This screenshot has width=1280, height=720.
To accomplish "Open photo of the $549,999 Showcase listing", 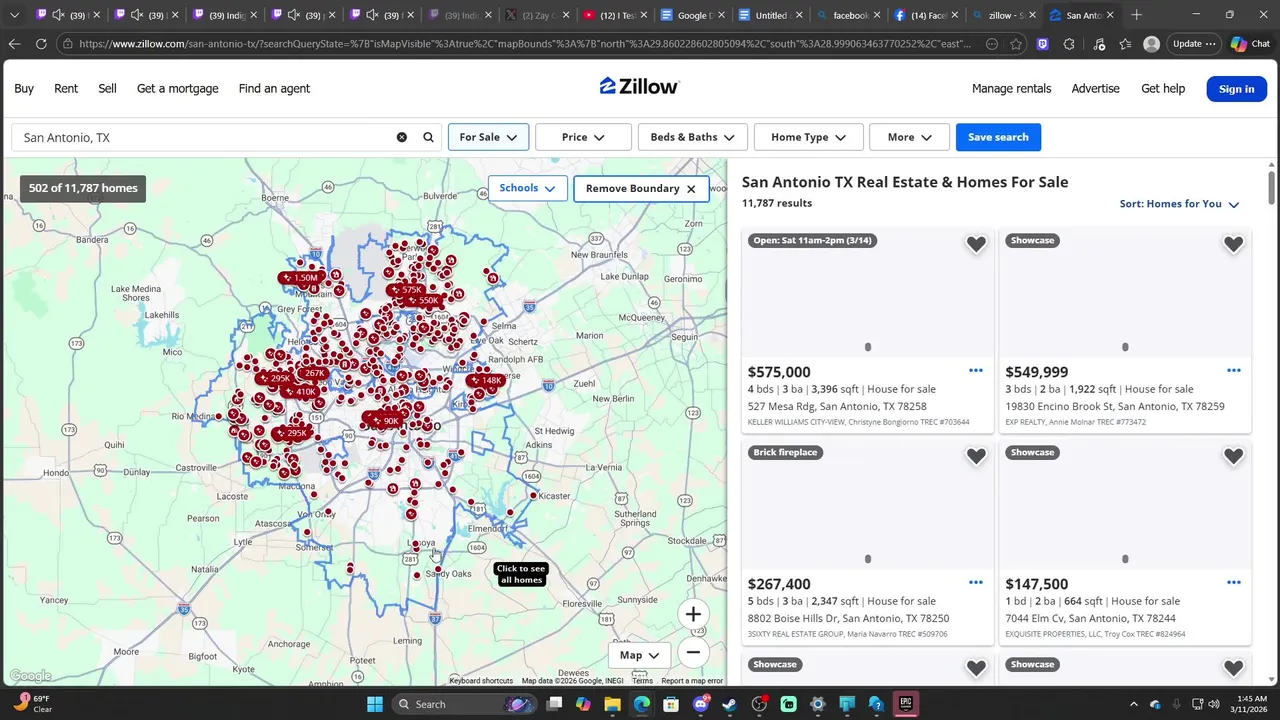I will tap(1125, 291).
